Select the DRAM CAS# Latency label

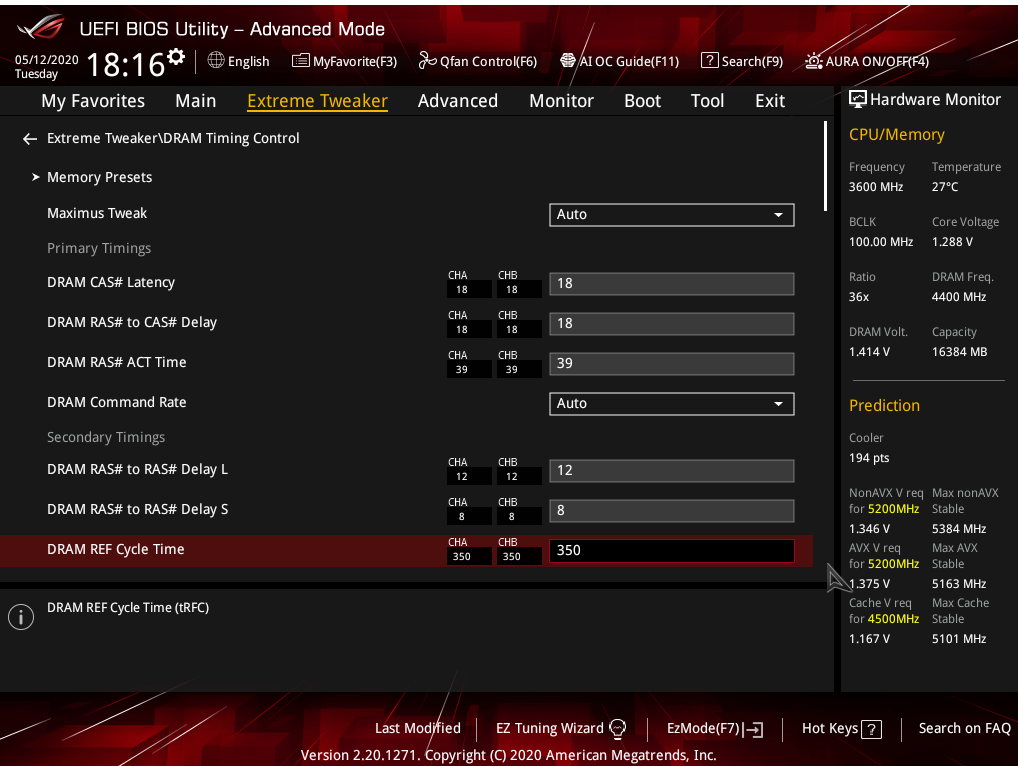[110, 282]
